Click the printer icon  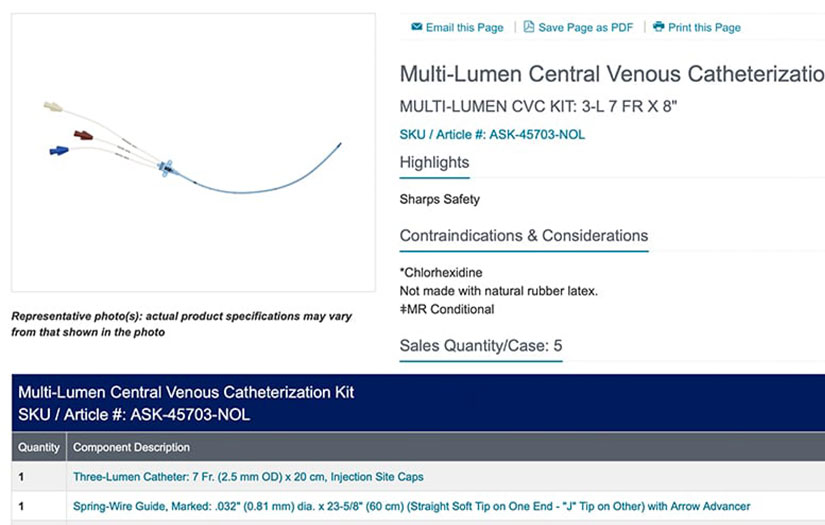[658, 27]
